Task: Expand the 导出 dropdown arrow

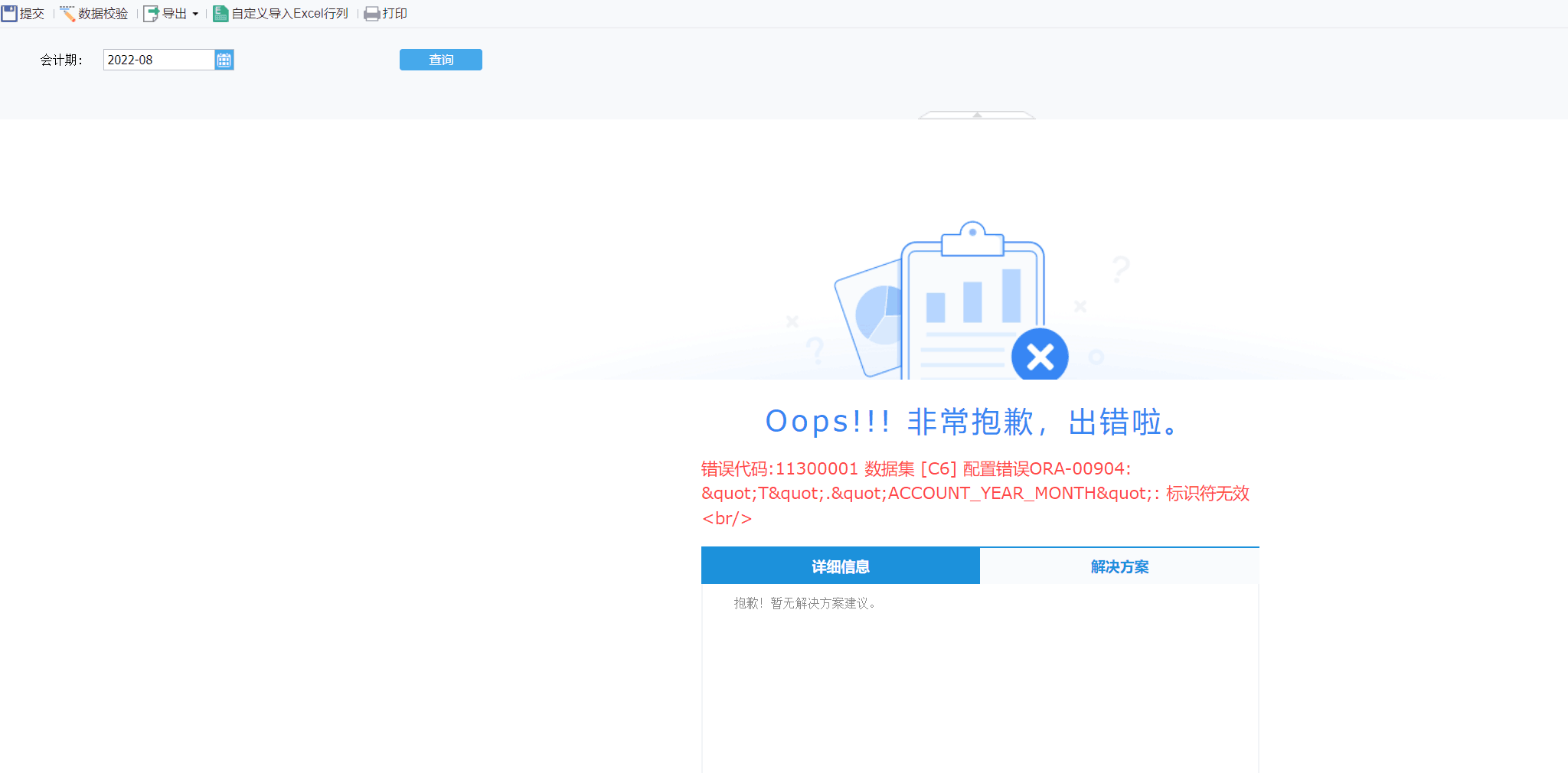Action: click(x=195, y=15)
